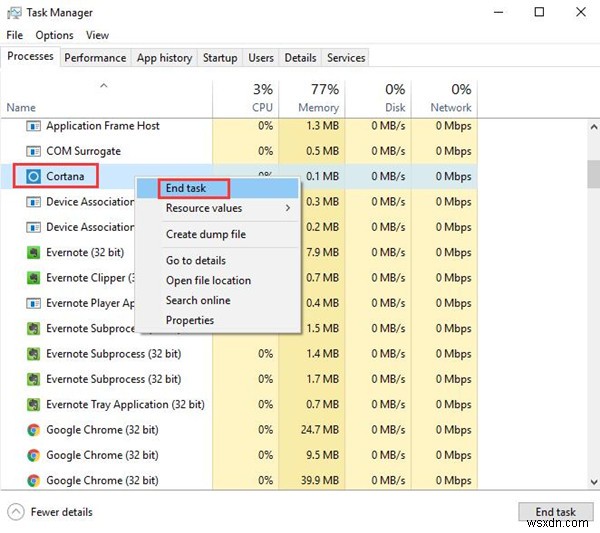This screenshot has height=533, width=600.
Task: Open Resource values submenu
Action: (x=217, y=208)
